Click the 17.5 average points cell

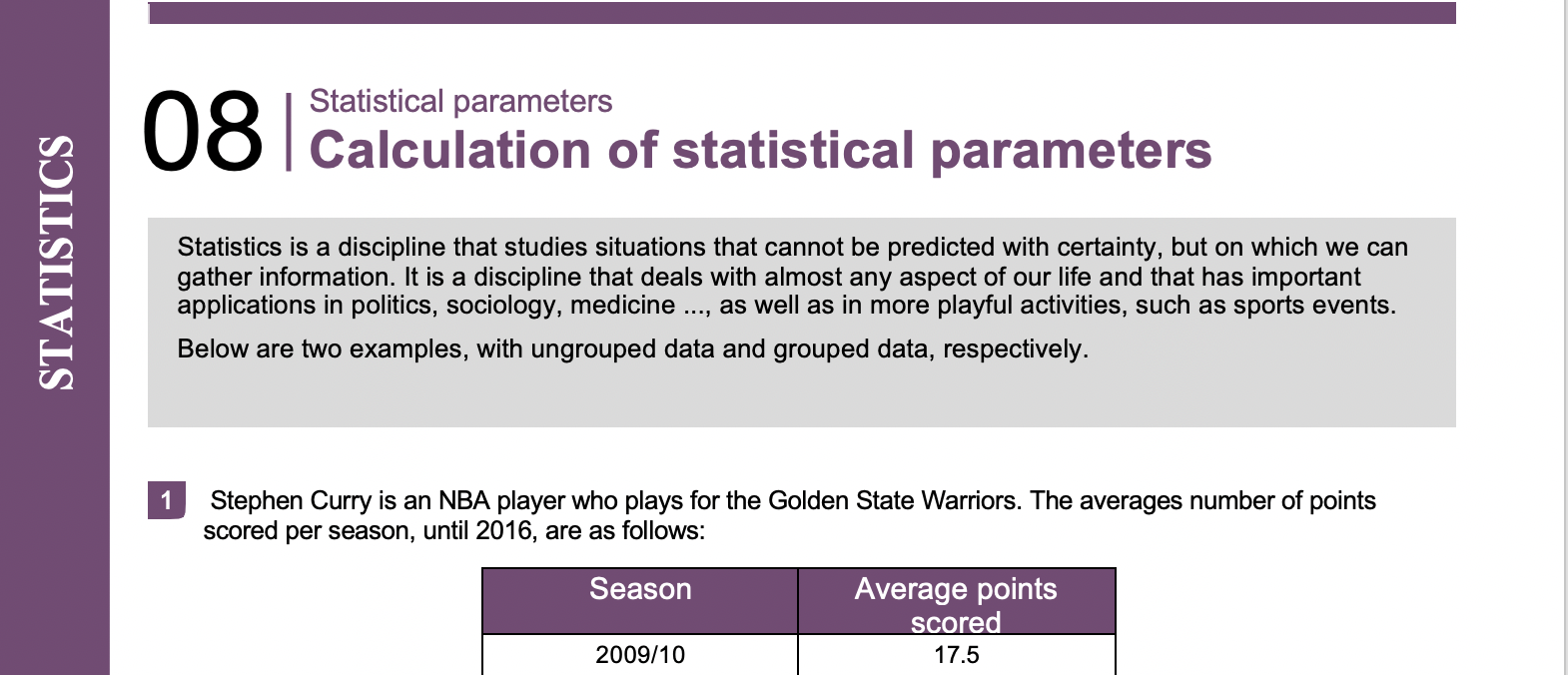coord(956,655)
